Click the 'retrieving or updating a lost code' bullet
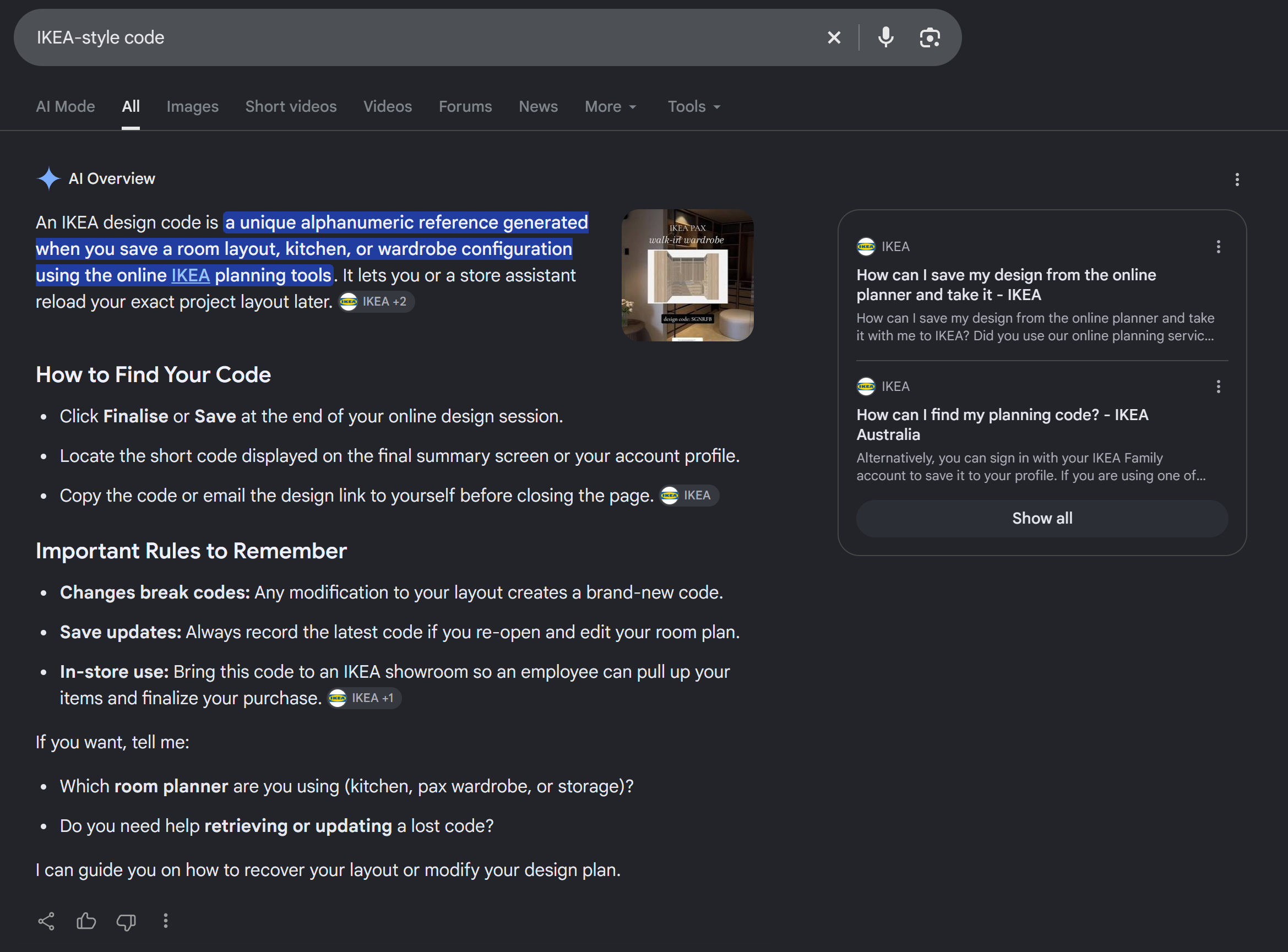The image size is (1288, 952). click(276, 826)
